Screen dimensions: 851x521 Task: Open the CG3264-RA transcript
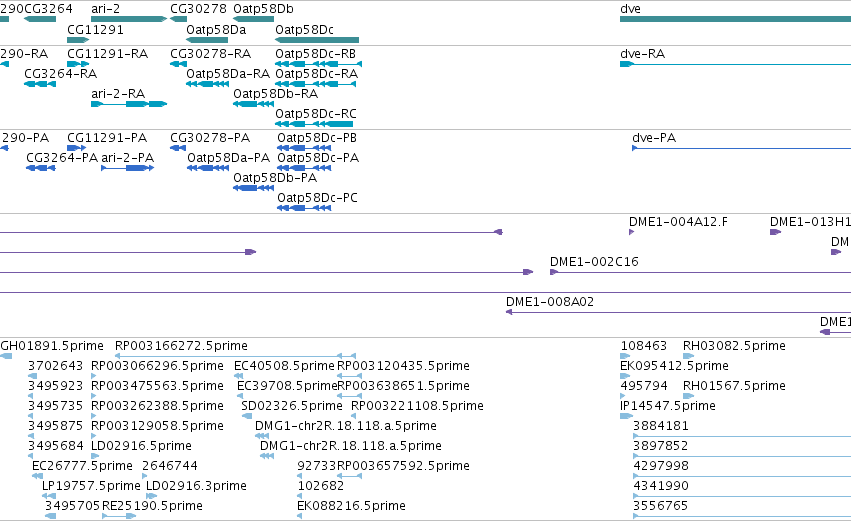(x=60, y=74)
